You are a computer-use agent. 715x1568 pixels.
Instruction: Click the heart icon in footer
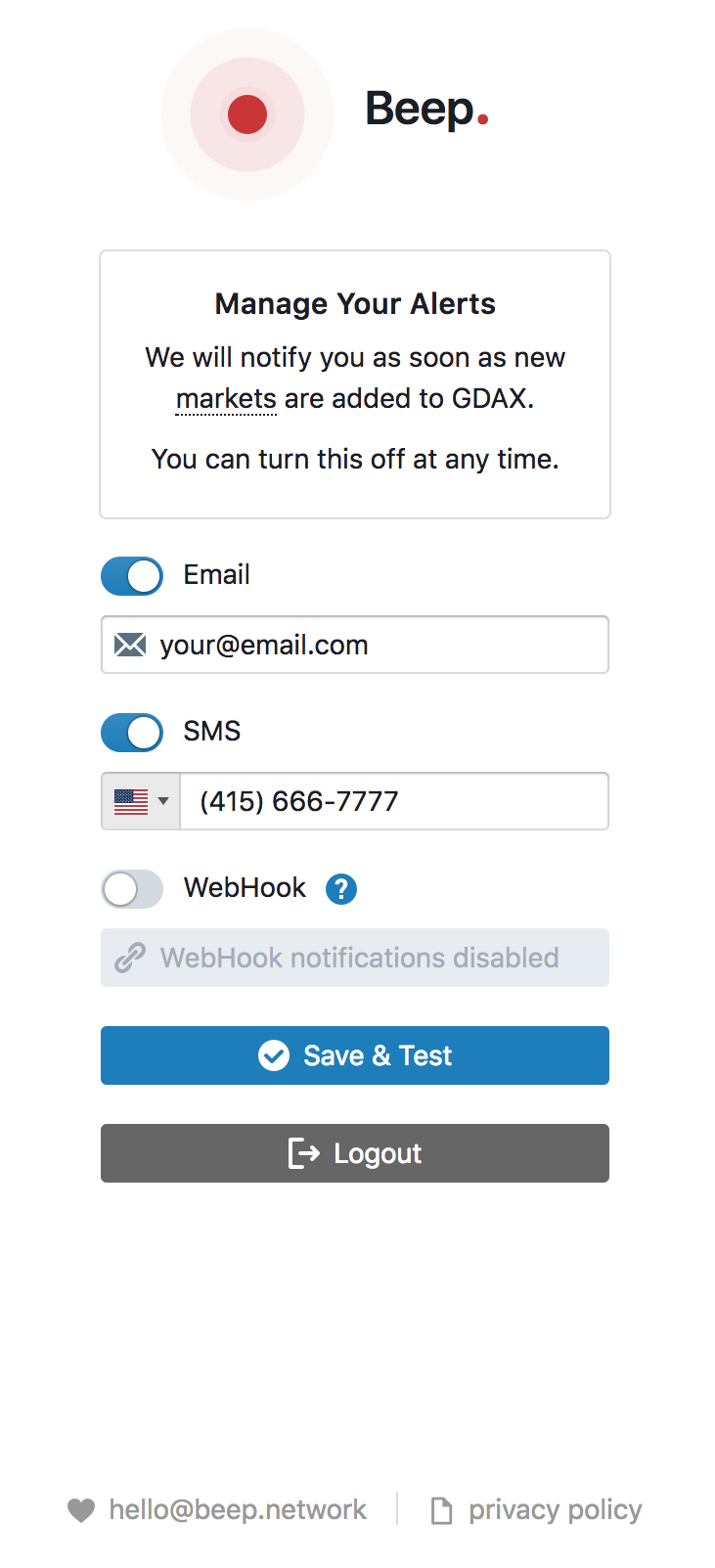coord(81,1510)
